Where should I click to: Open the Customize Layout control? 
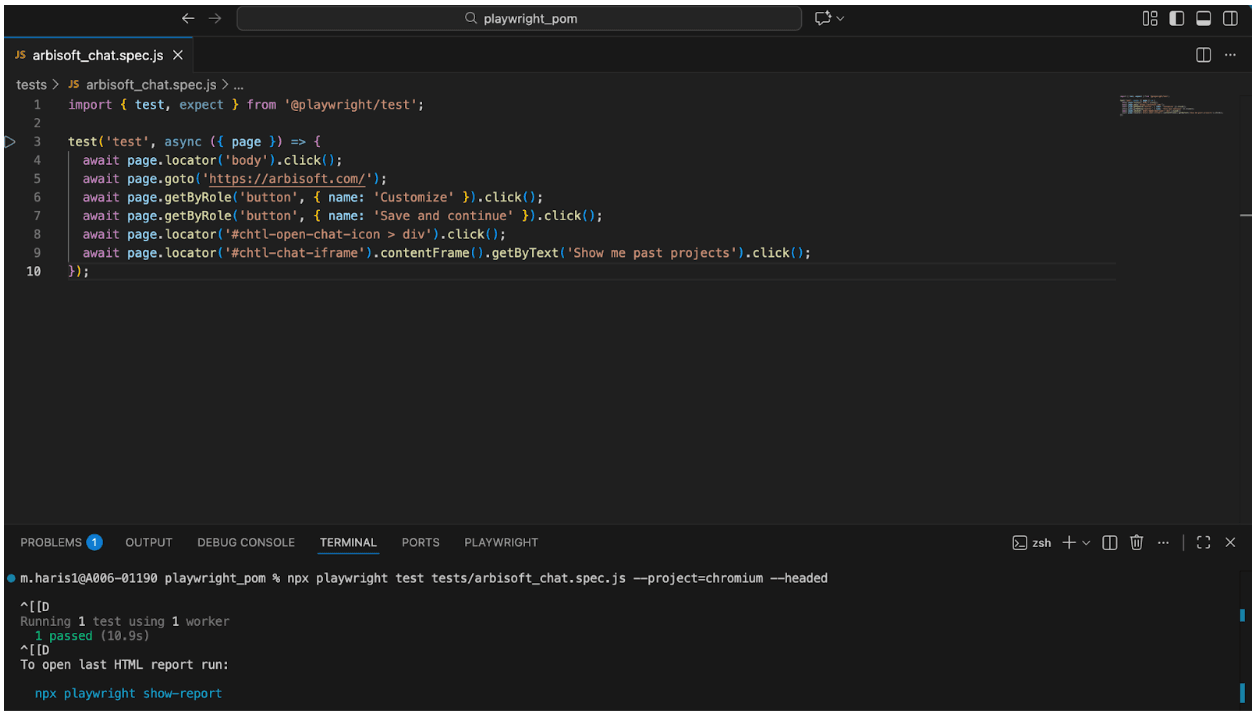(x=1149, y=18)
